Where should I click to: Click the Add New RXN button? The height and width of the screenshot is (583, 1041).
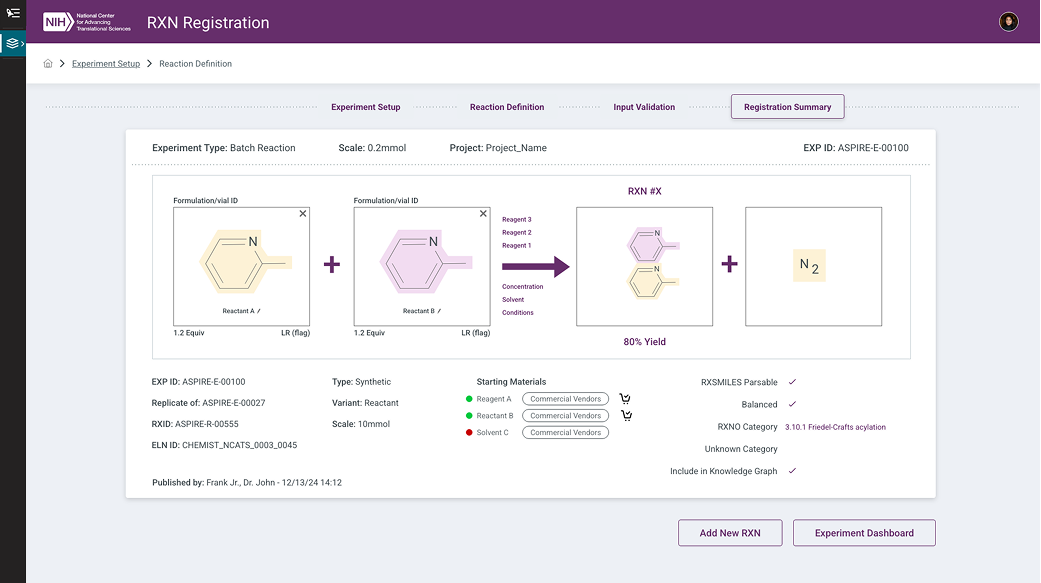(x=730, y=533)
